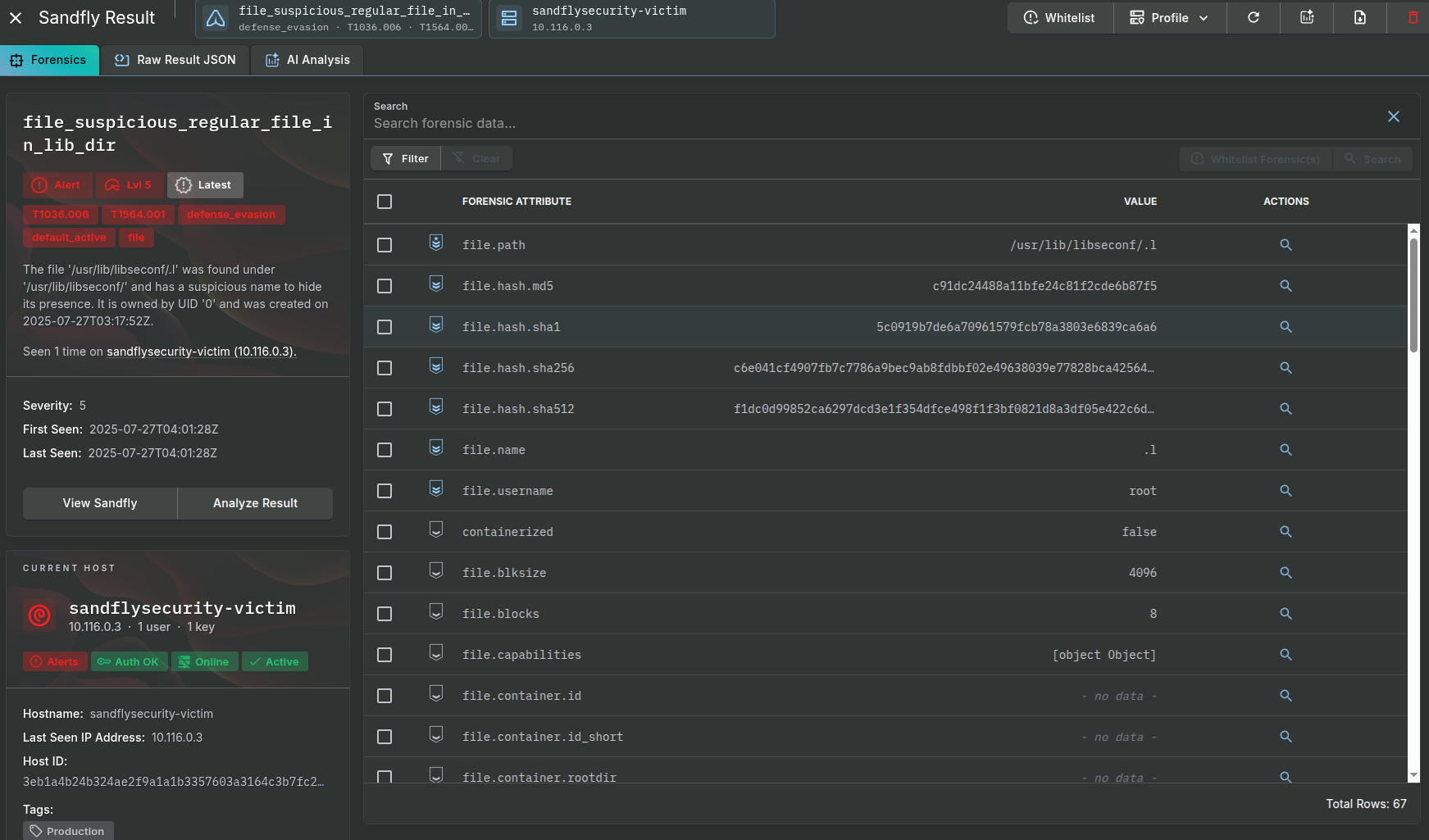Click the export document icon

click(x=1359, y=17)
